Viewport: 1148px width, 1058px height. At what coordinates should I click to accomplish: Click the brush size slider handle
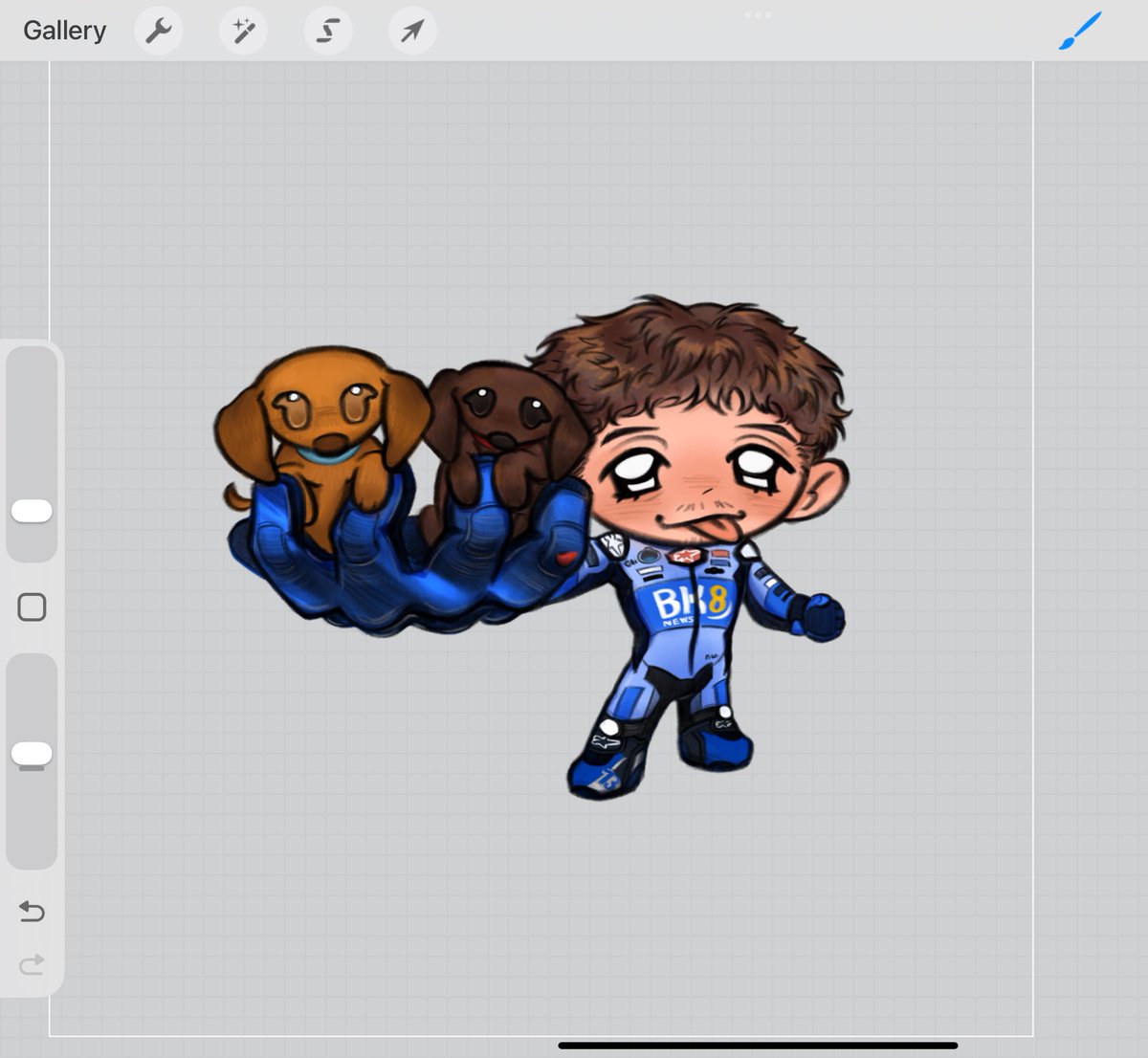pyautogui.click(x=32, y=511)
